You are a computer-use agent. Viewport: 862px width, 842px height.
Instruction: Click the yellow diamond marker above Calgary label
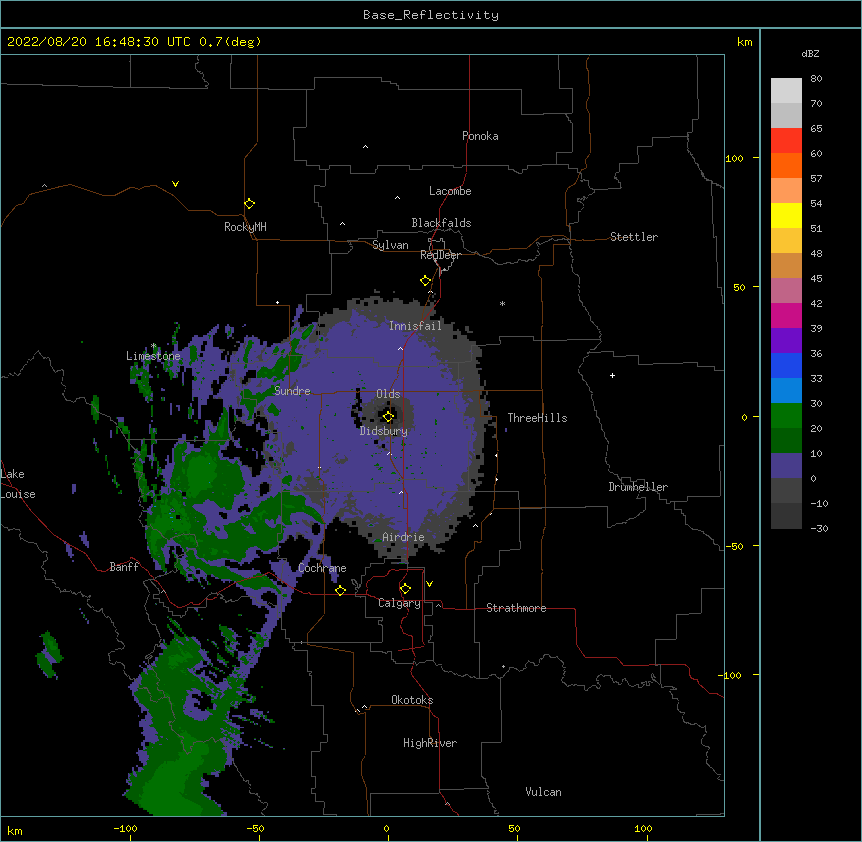pyautogui.click(x=405, y=589)
